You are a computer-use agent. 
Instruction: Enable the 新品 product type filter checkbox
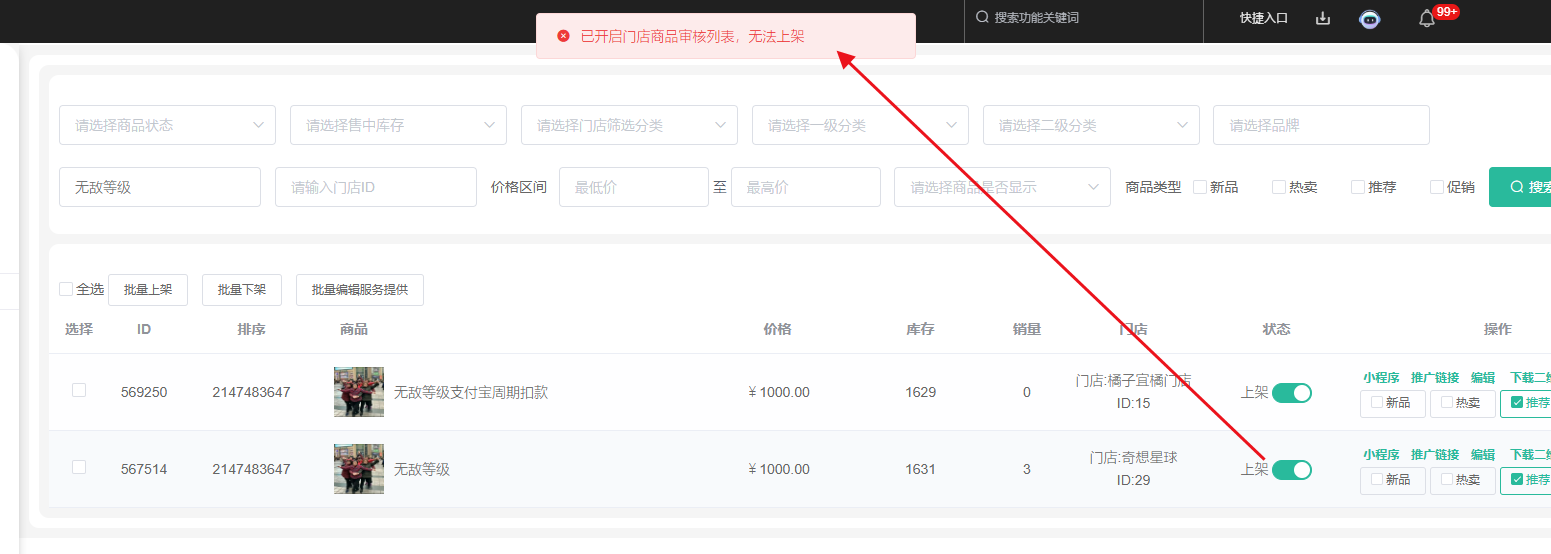click(1200, 187)
